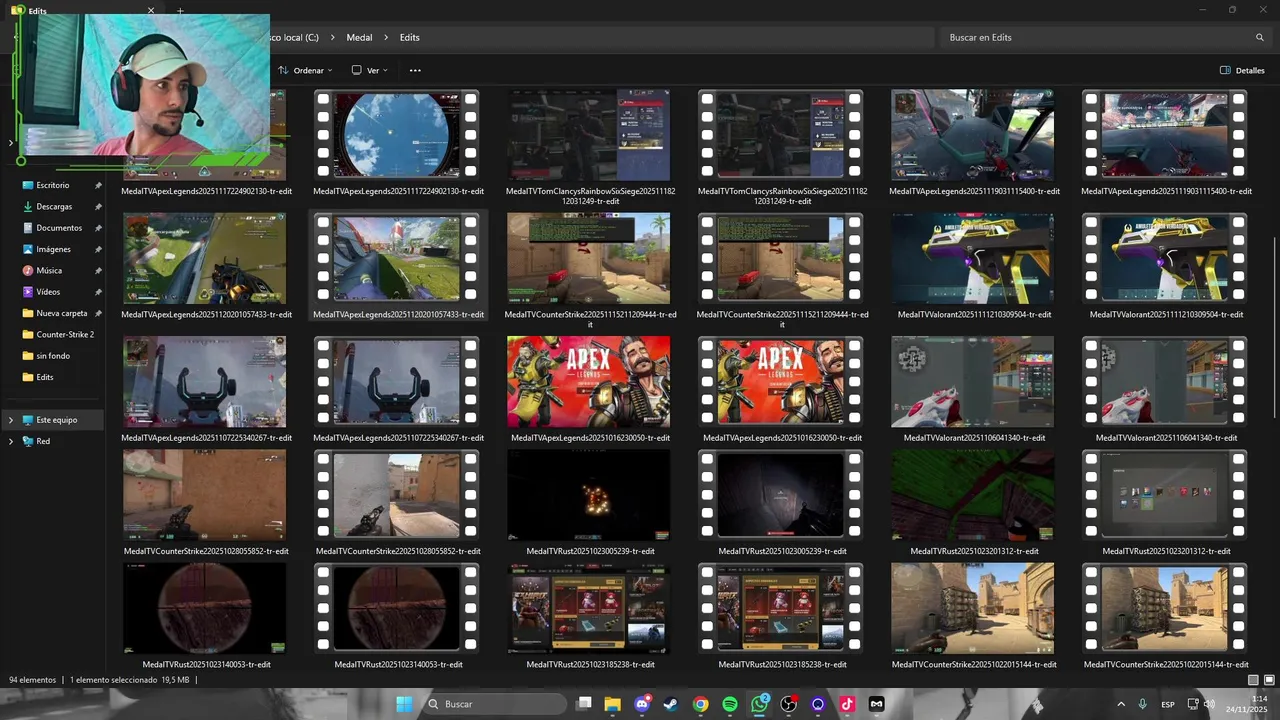Click the taskbar Buscar search box
The image size is (1280, 720).
493,704
